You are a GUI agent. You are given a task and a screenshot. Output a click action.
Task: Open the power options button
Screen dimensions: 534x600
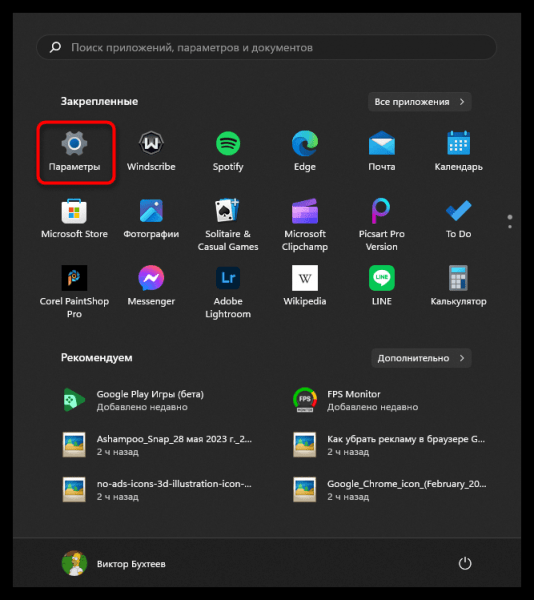point(465,563)
